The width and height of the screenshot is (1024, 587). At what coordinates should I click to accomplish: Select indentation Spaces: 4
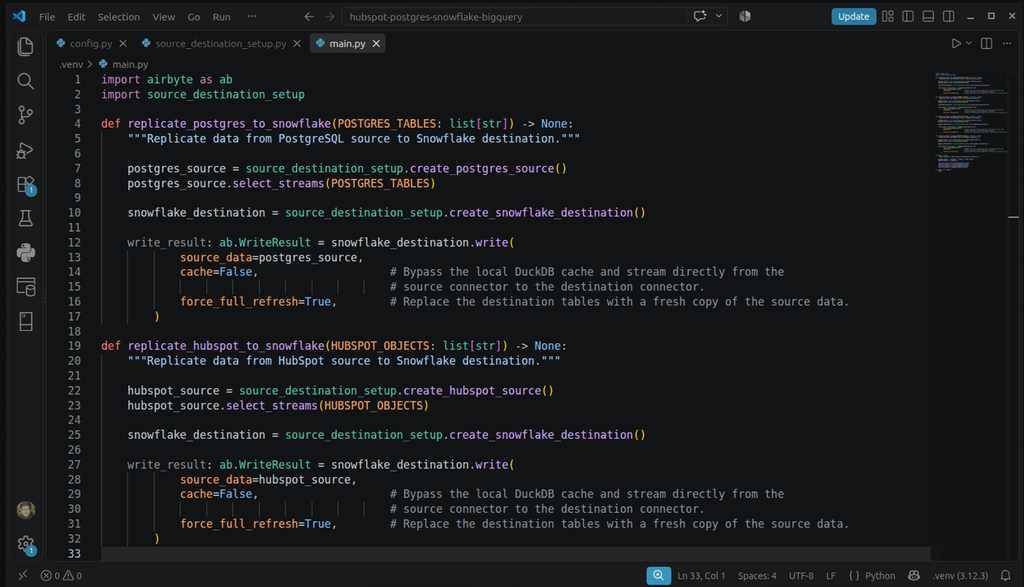[757, 575]
